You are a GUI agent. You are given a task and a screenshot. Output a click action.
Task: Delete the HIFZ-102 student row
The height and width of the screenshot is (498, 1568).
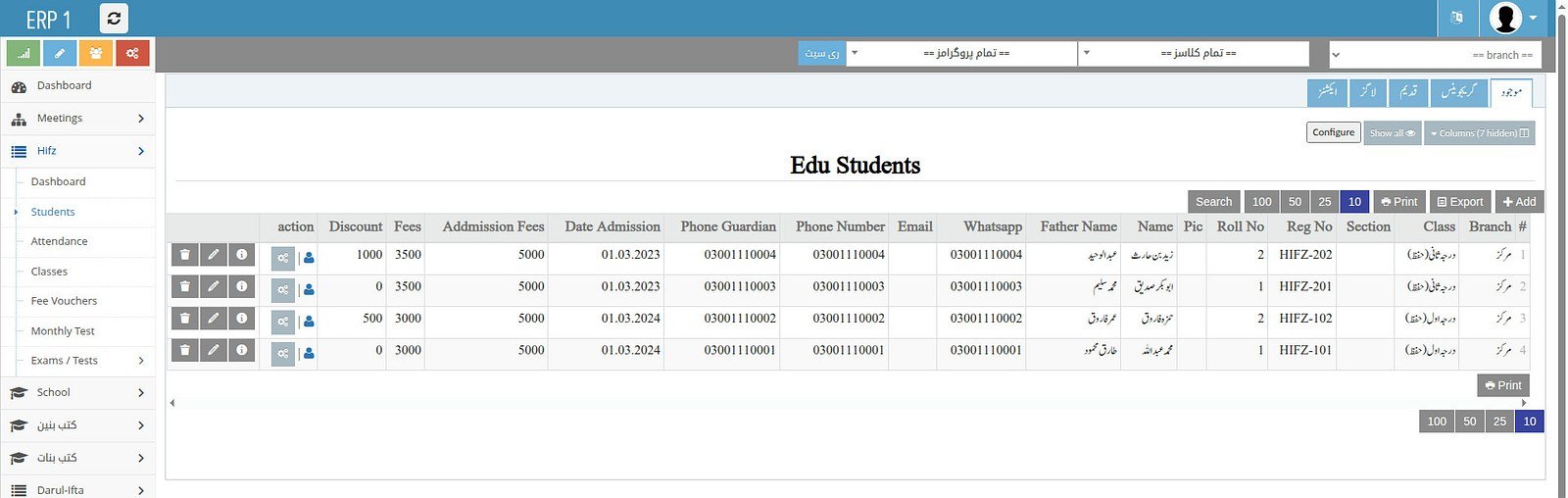coord(184,319)
